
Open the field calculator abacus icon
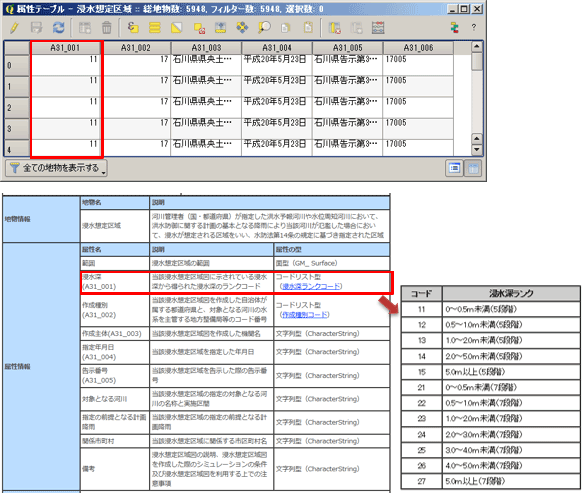point(378,28)
